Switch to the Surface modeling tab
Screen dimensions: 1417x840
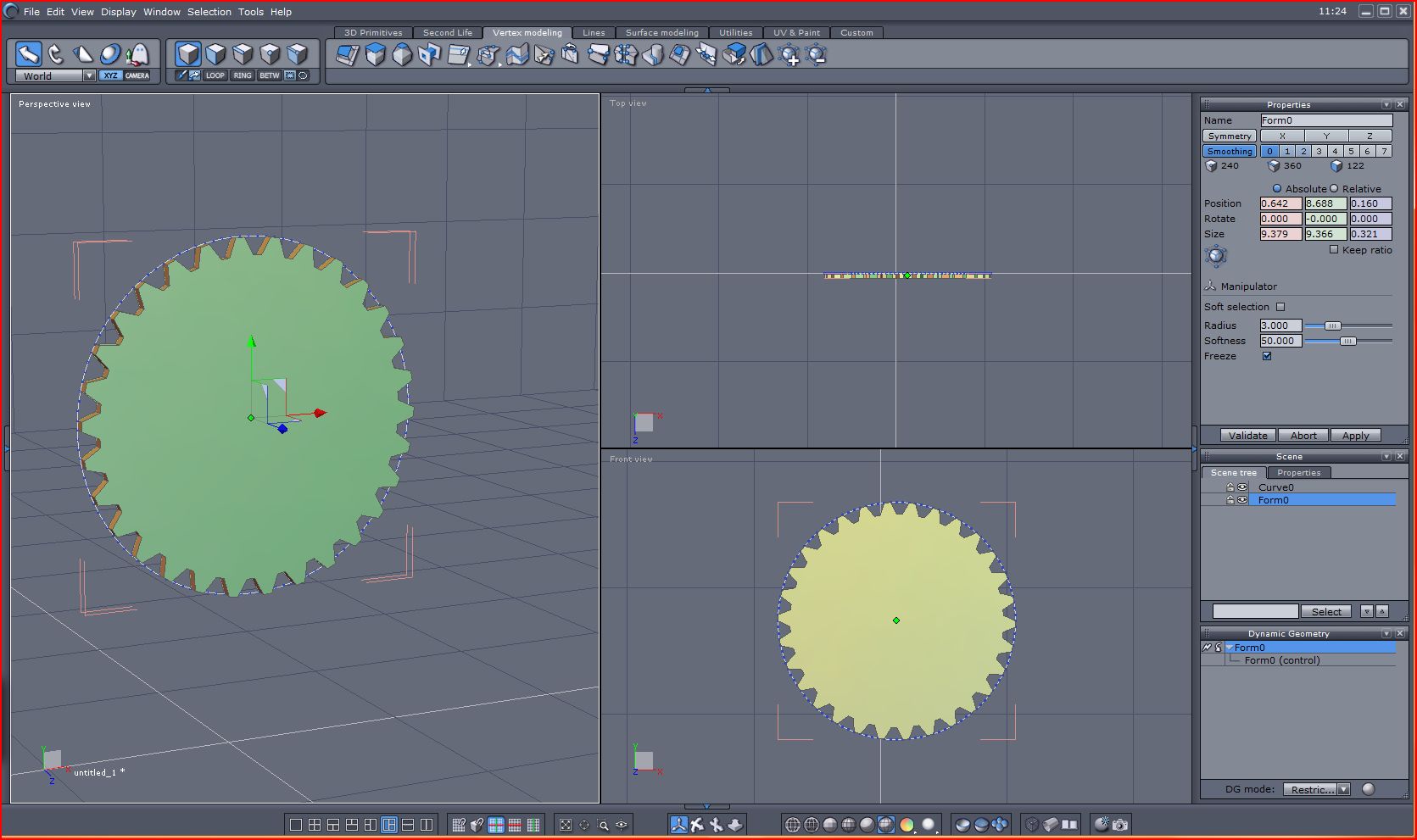pos(661,33)
